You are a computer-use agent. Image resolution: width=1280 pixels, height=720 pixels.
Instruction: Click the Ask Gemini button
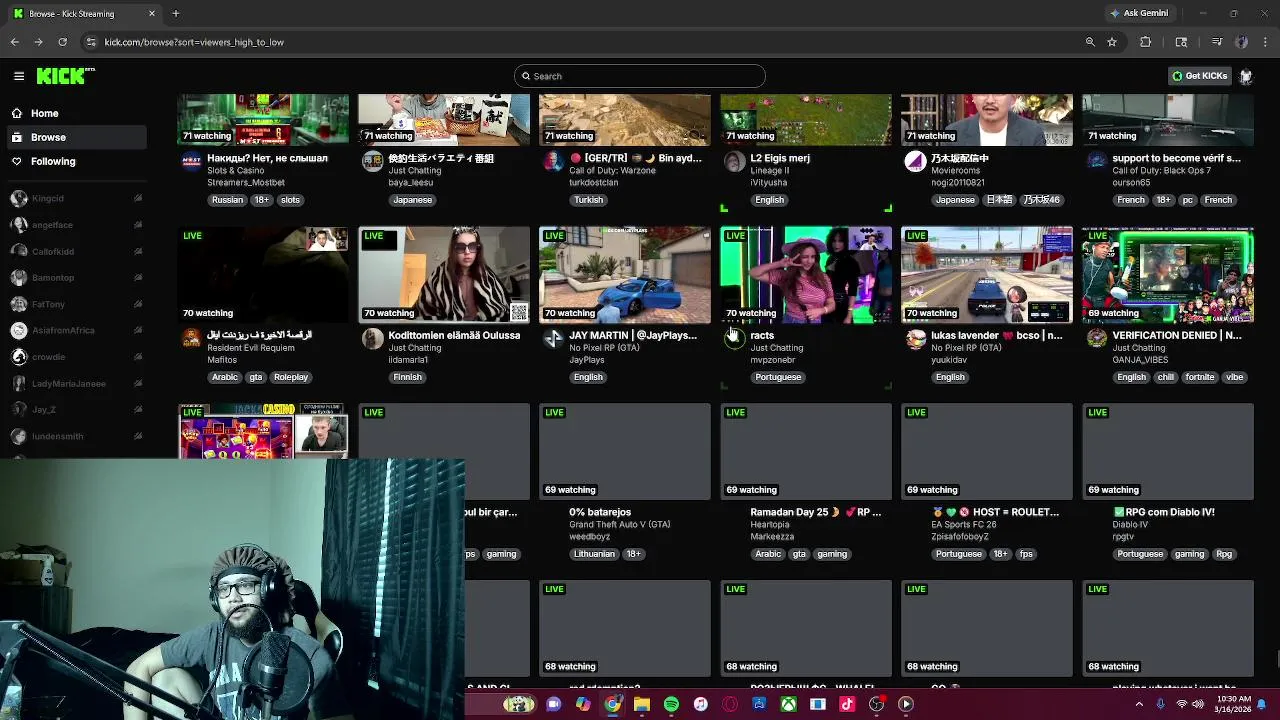tap(1139, 13)
